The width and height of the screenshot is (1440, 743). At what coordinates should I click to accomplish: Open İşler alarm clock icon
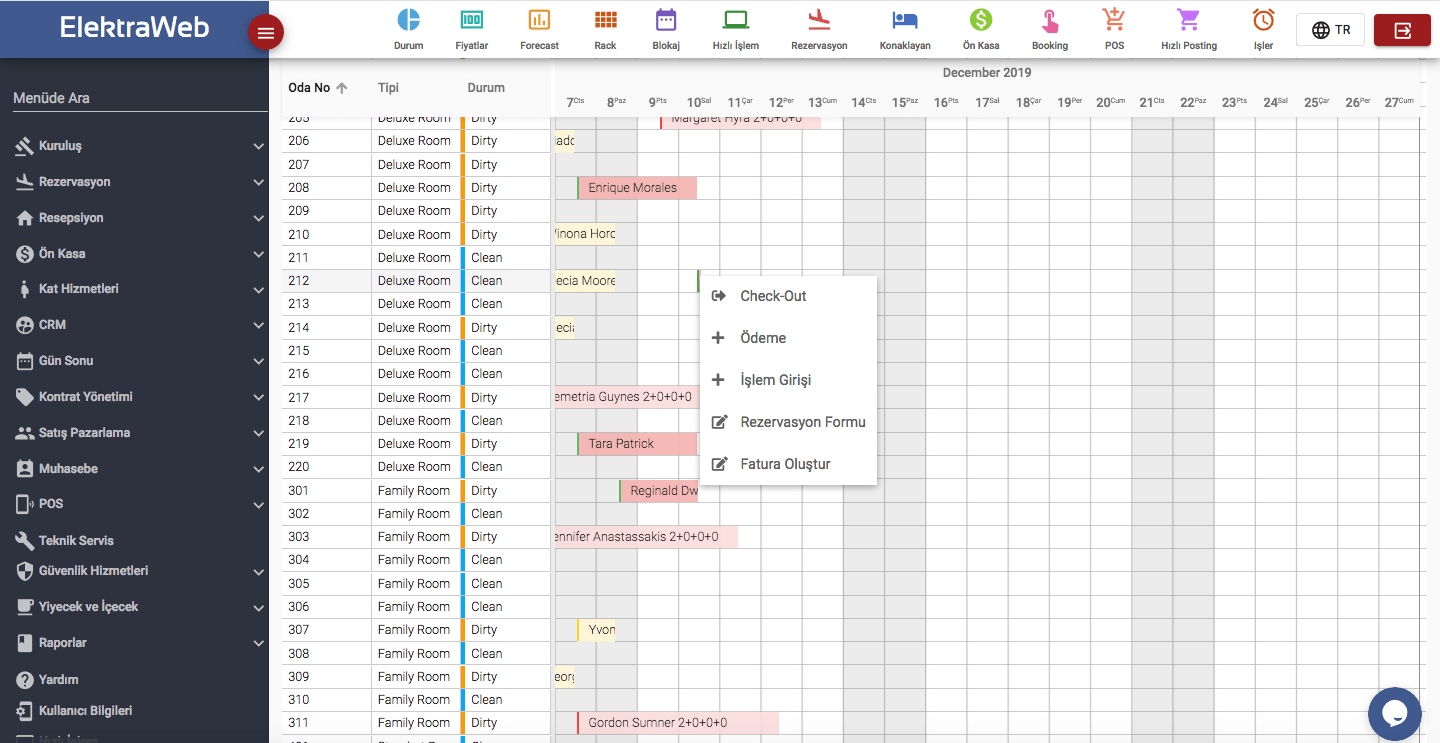1264,19
